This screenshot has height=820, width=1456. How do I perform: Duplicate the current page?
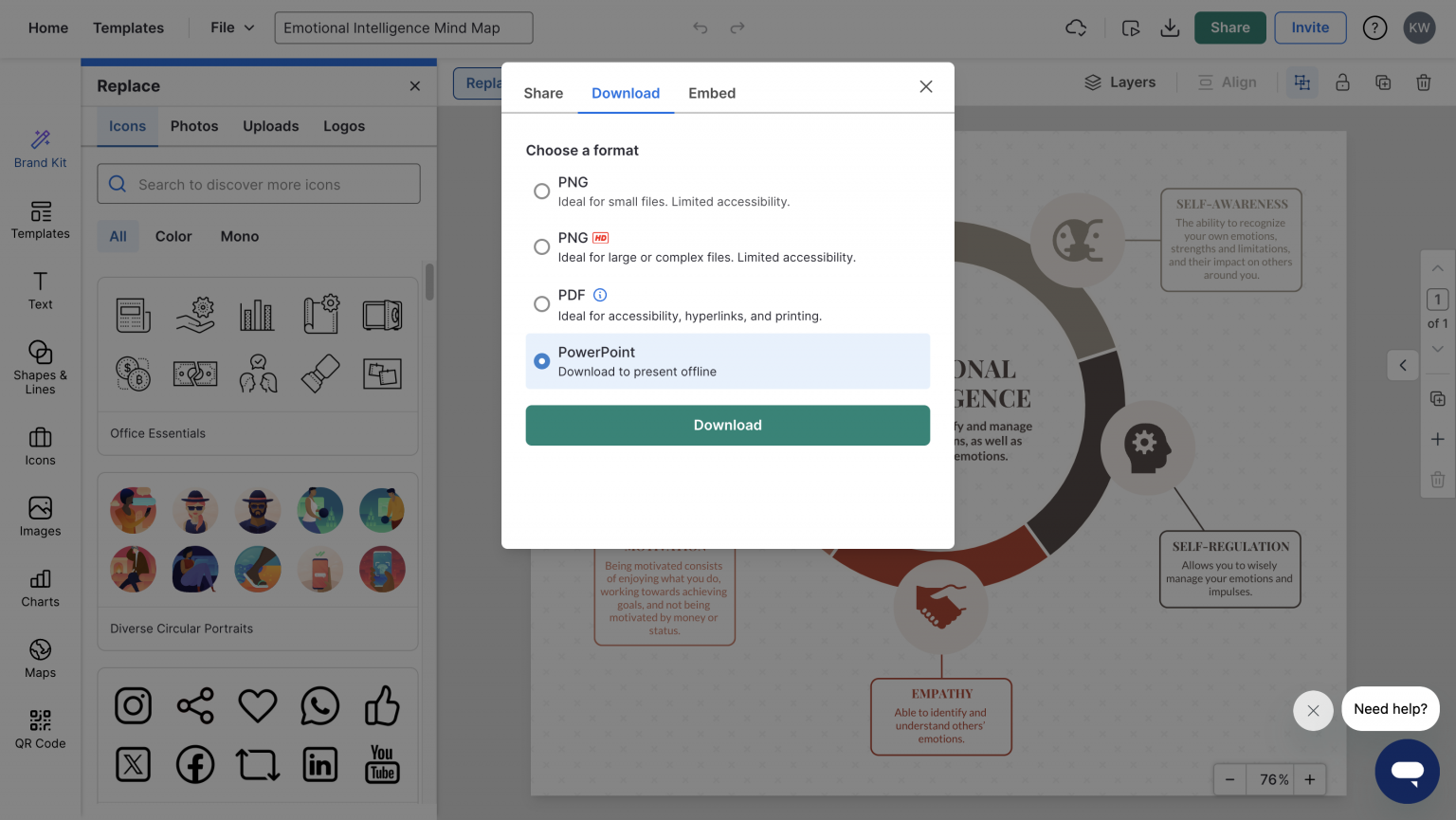pos(1438,398)
